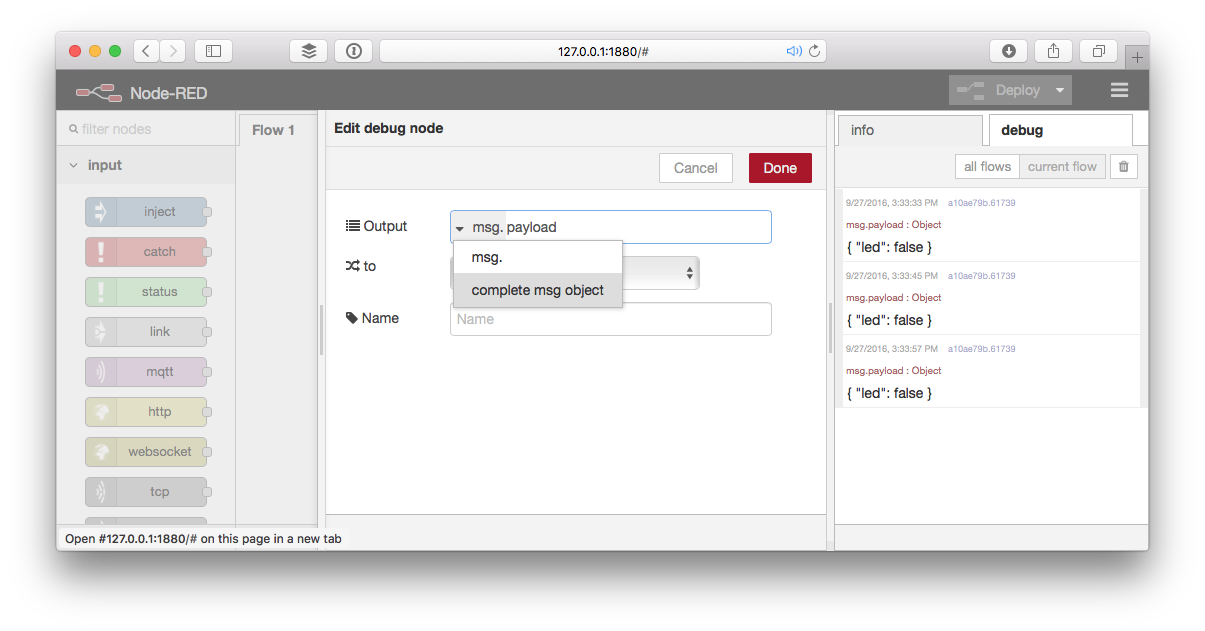Choose 'complete msg object' option
This screenshot has width=1205, height=631.
click(538, 290)
